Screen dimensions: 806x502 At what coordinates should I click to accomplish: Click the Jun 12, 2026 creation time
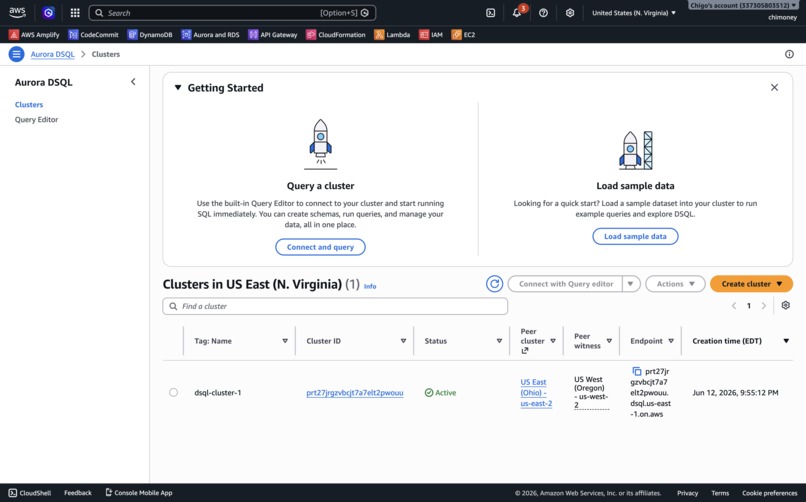tap(735, 393)
